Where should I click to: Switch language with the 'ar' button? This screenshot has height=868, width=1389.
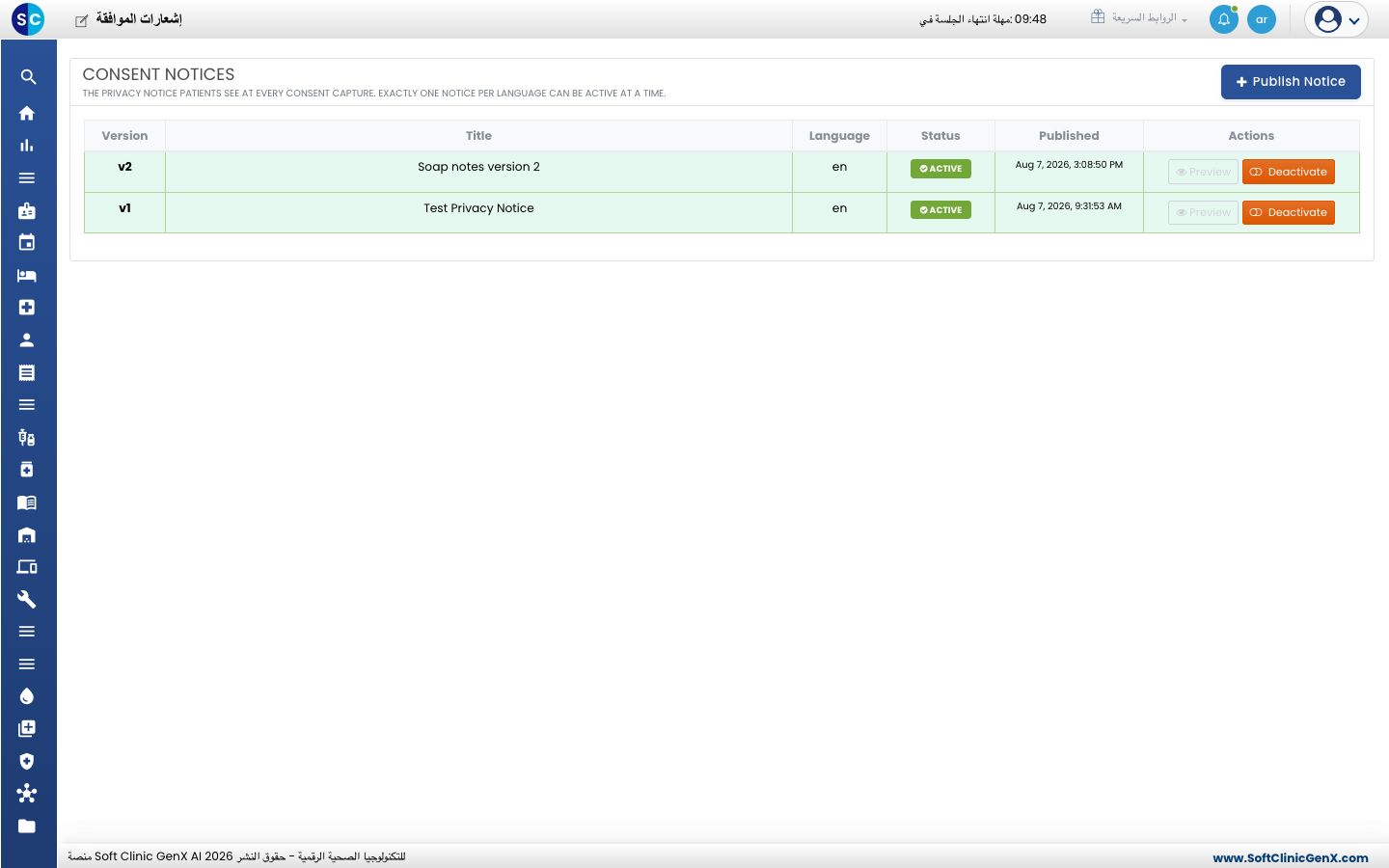point(1262,19)
